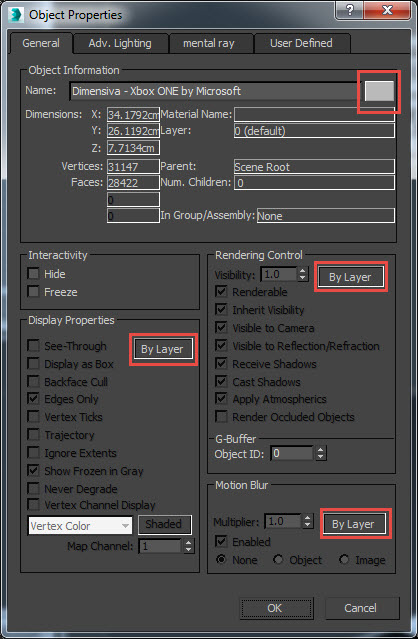Viewport: 418px width, 639px height.
Task: Go to the User Defined tab
Action: (301, 43)
